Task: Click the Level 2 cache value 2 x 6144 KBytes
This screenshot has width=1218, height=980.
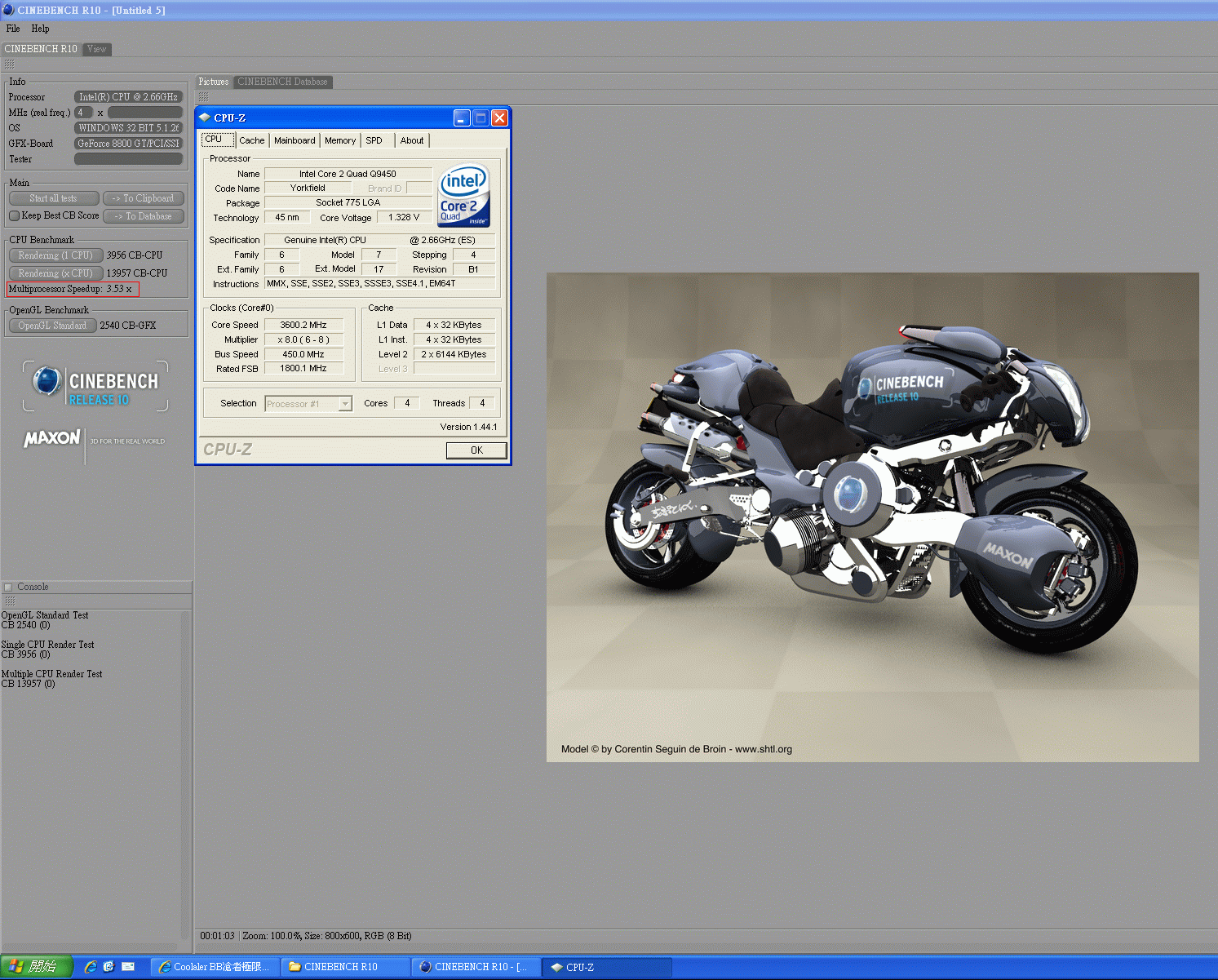Action: (x=454, y=354)
